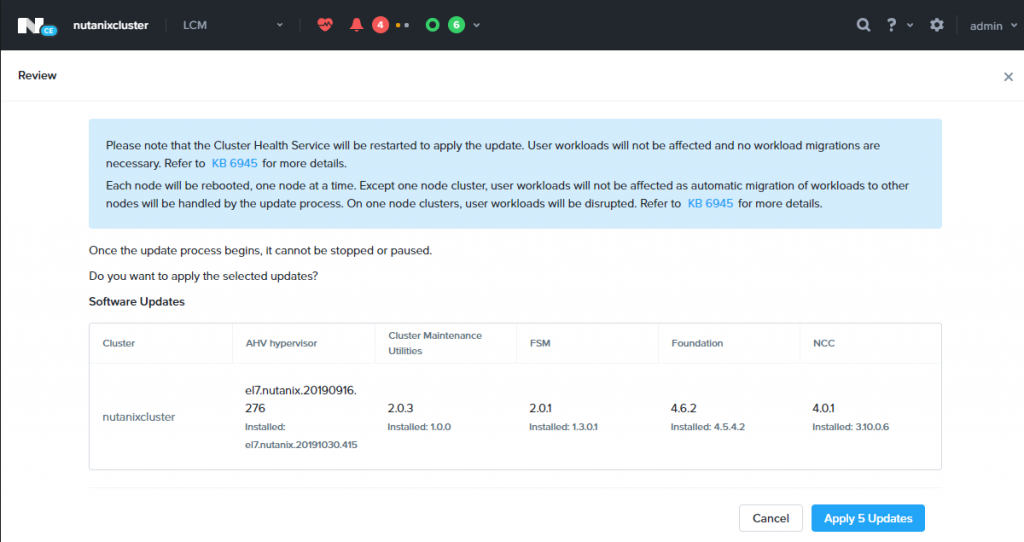Click the Software Updates heading

[136, 302]
